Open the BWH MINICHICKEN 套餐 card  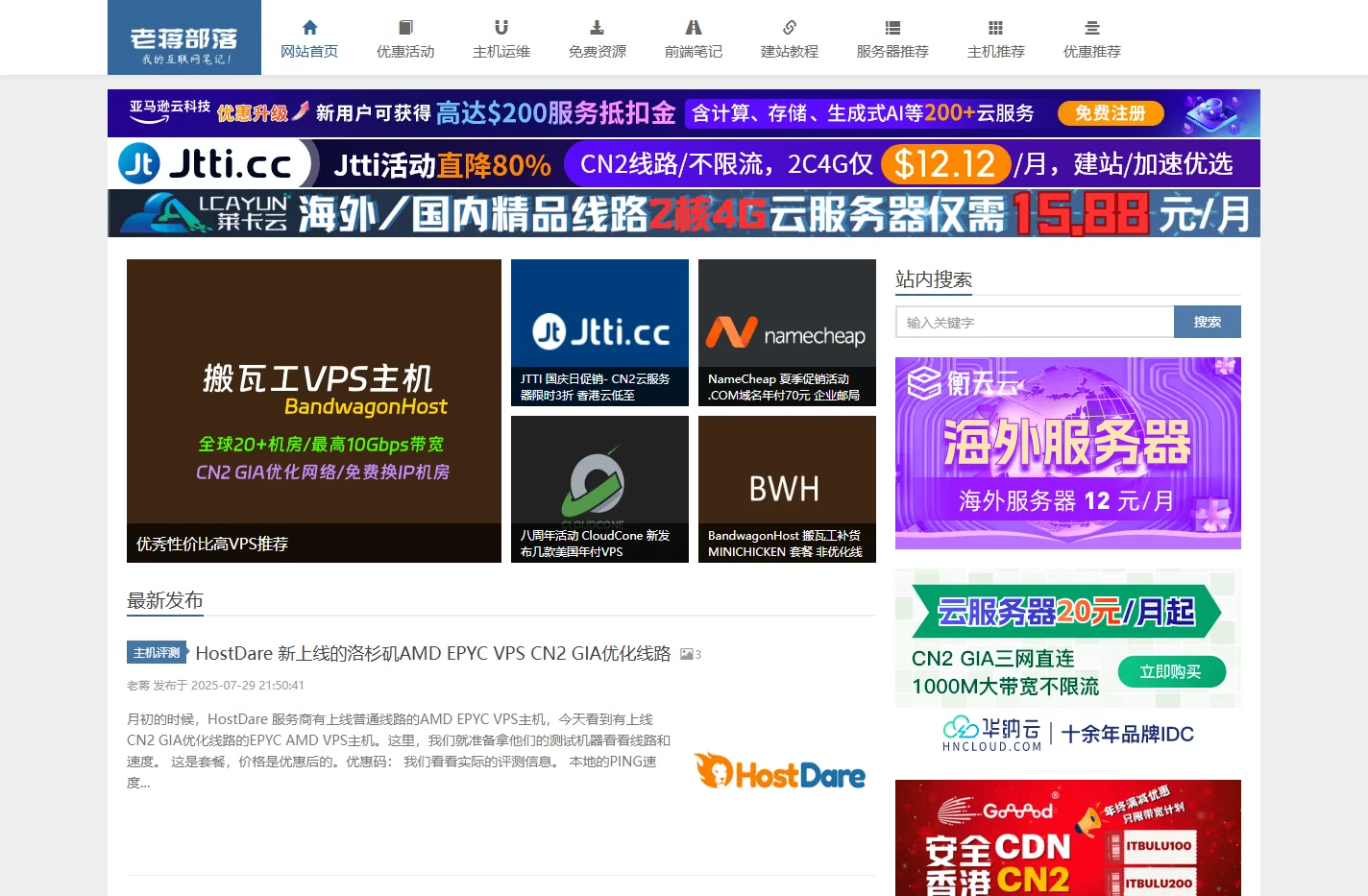(787, 489)
